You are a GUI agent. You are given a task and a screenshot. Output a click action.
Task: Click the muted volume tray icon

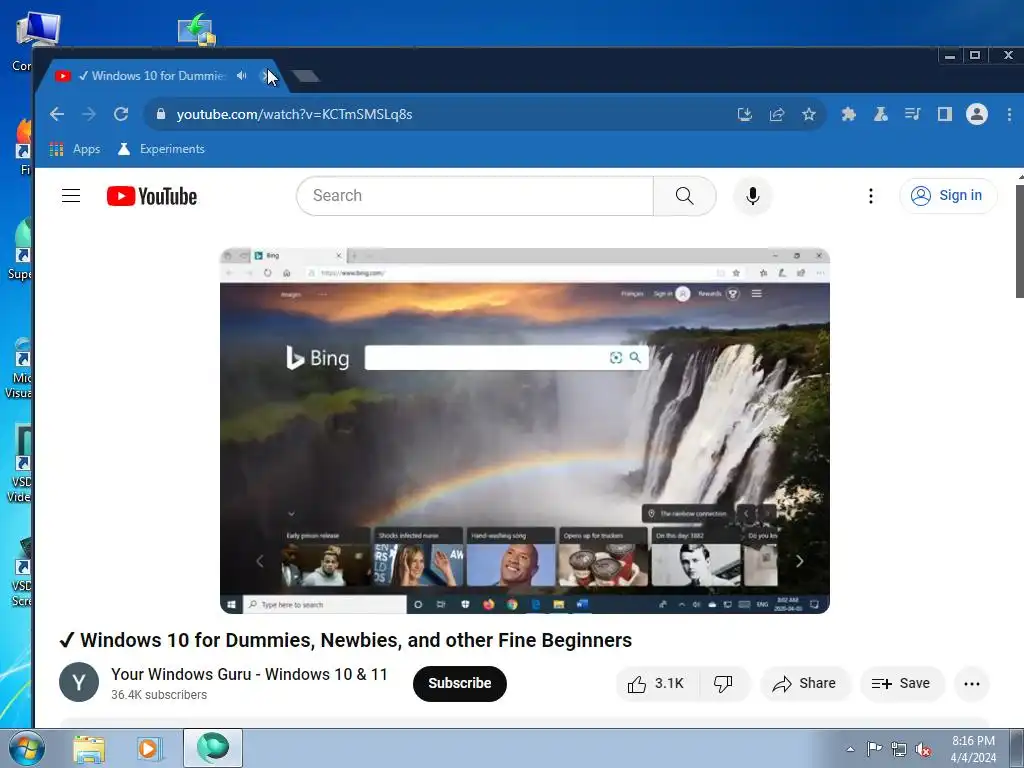point(923,750)
